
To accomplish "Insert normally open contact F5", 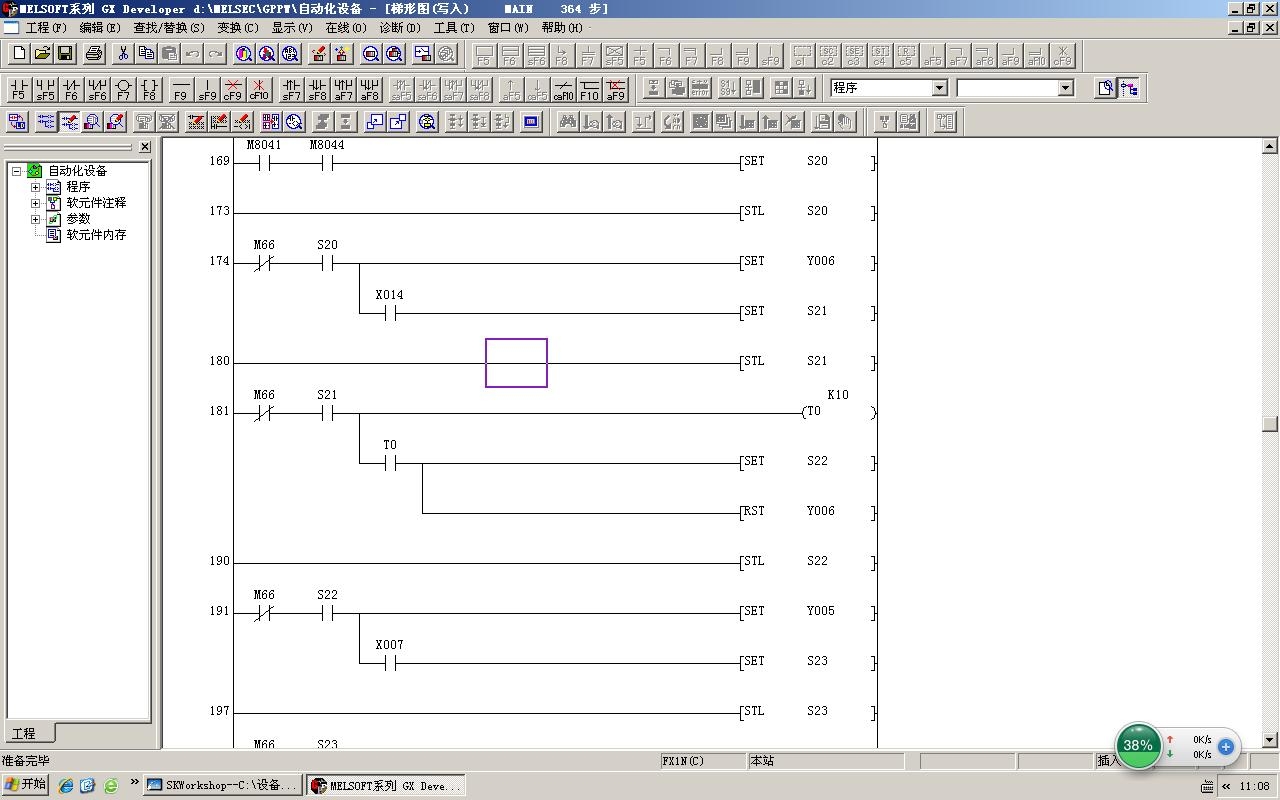I will pos(18,89).
